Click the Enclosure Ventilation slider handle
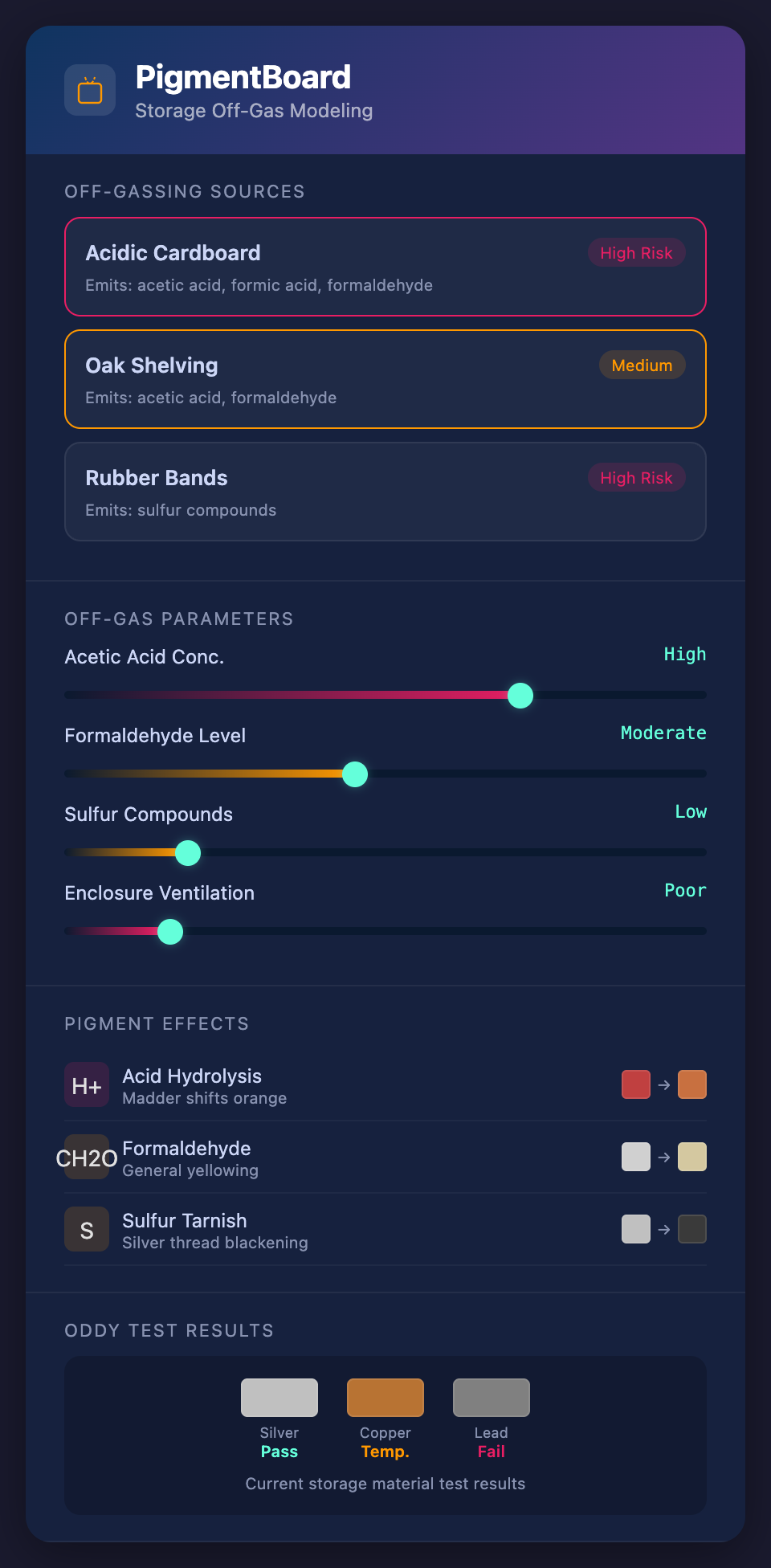Image resolution: width=771 pixels, height=1568 pixels. pos(170,931)
